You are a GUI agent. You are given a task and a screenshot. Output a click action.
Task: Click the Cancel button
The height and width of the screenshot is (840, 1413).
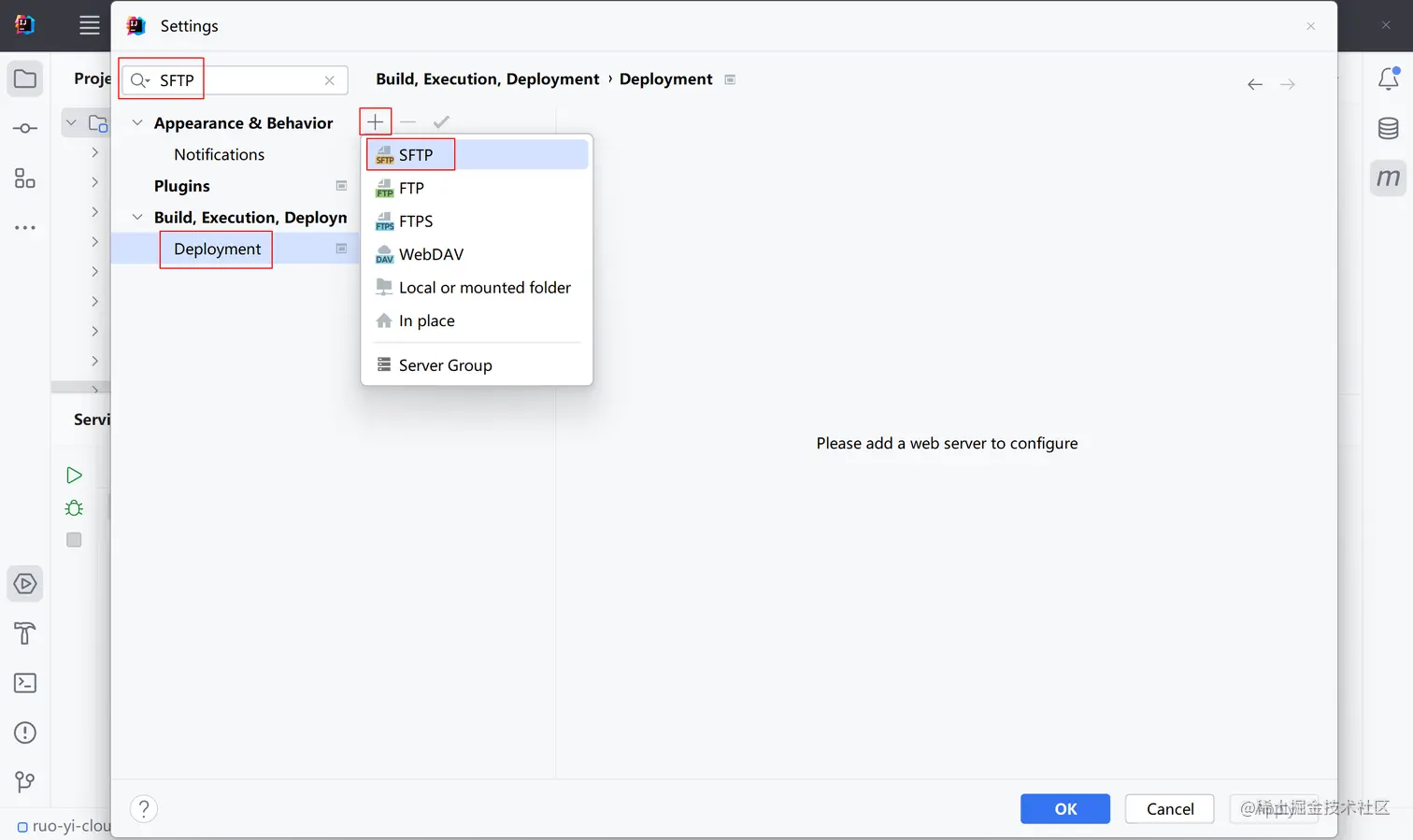(x=1170, y=809)
